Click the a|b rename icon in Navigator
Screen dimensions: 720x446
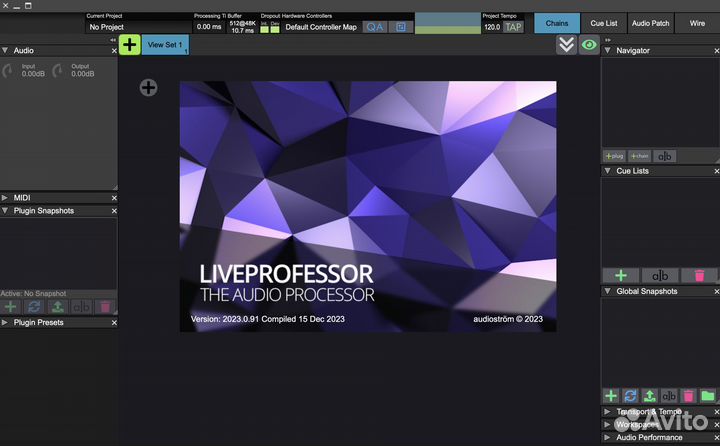[664, 156]
